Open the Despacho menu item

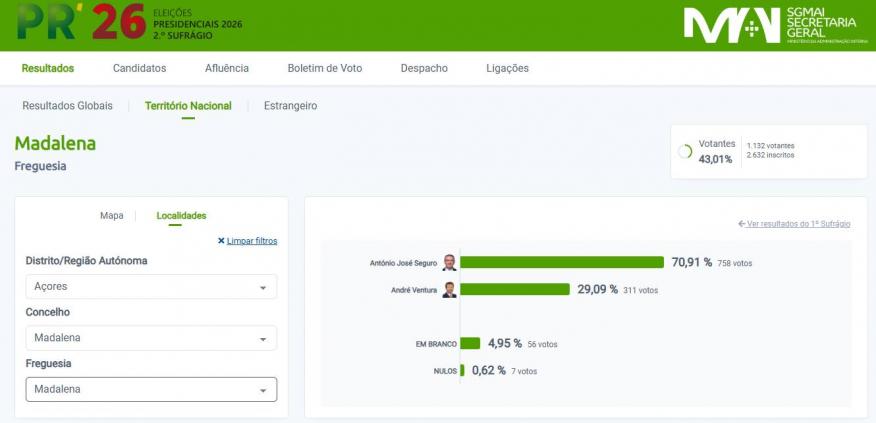point(424,68)
